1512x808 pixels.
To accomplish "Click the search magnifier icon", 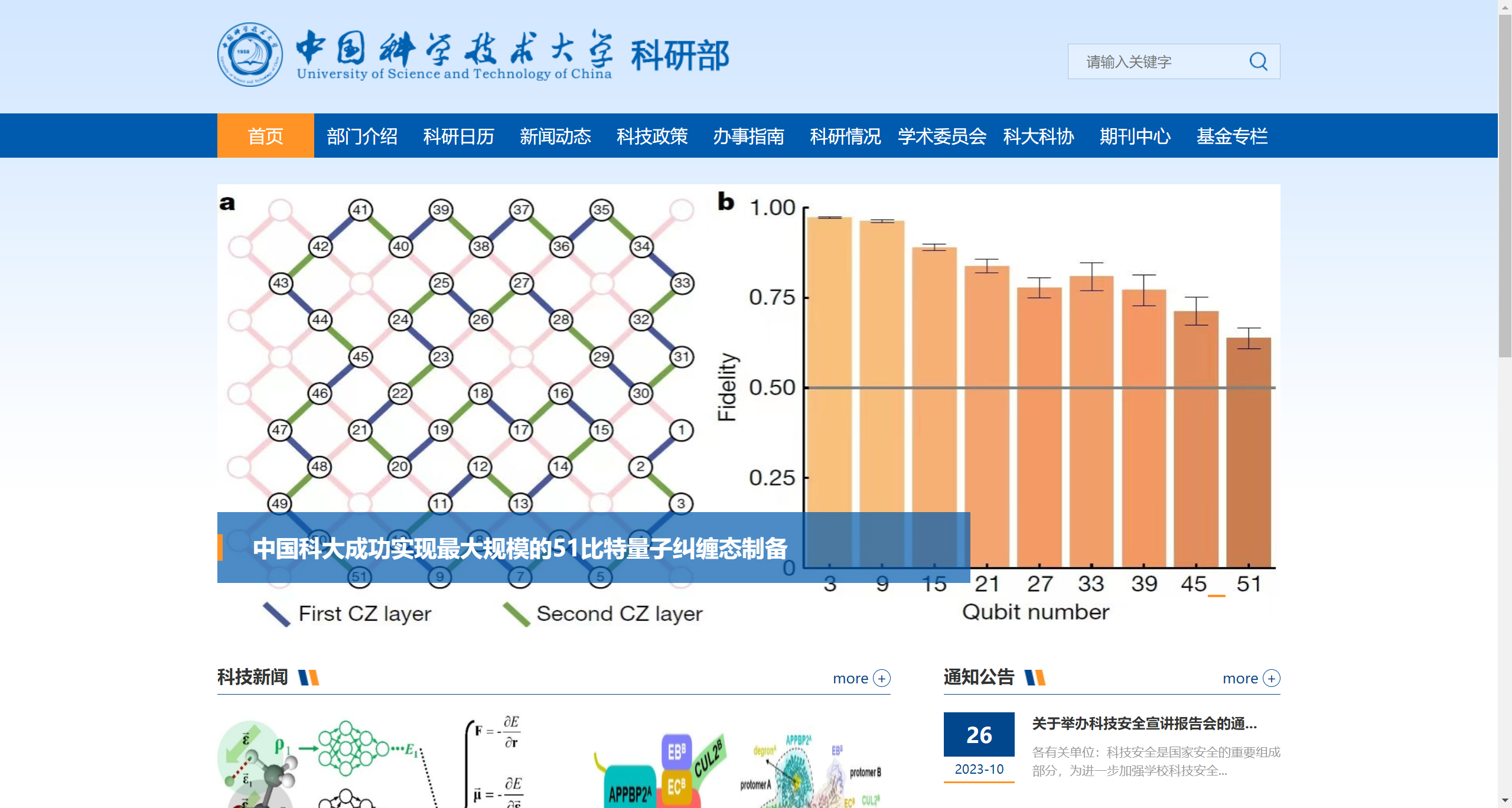I will click(x=1258, y=61).
